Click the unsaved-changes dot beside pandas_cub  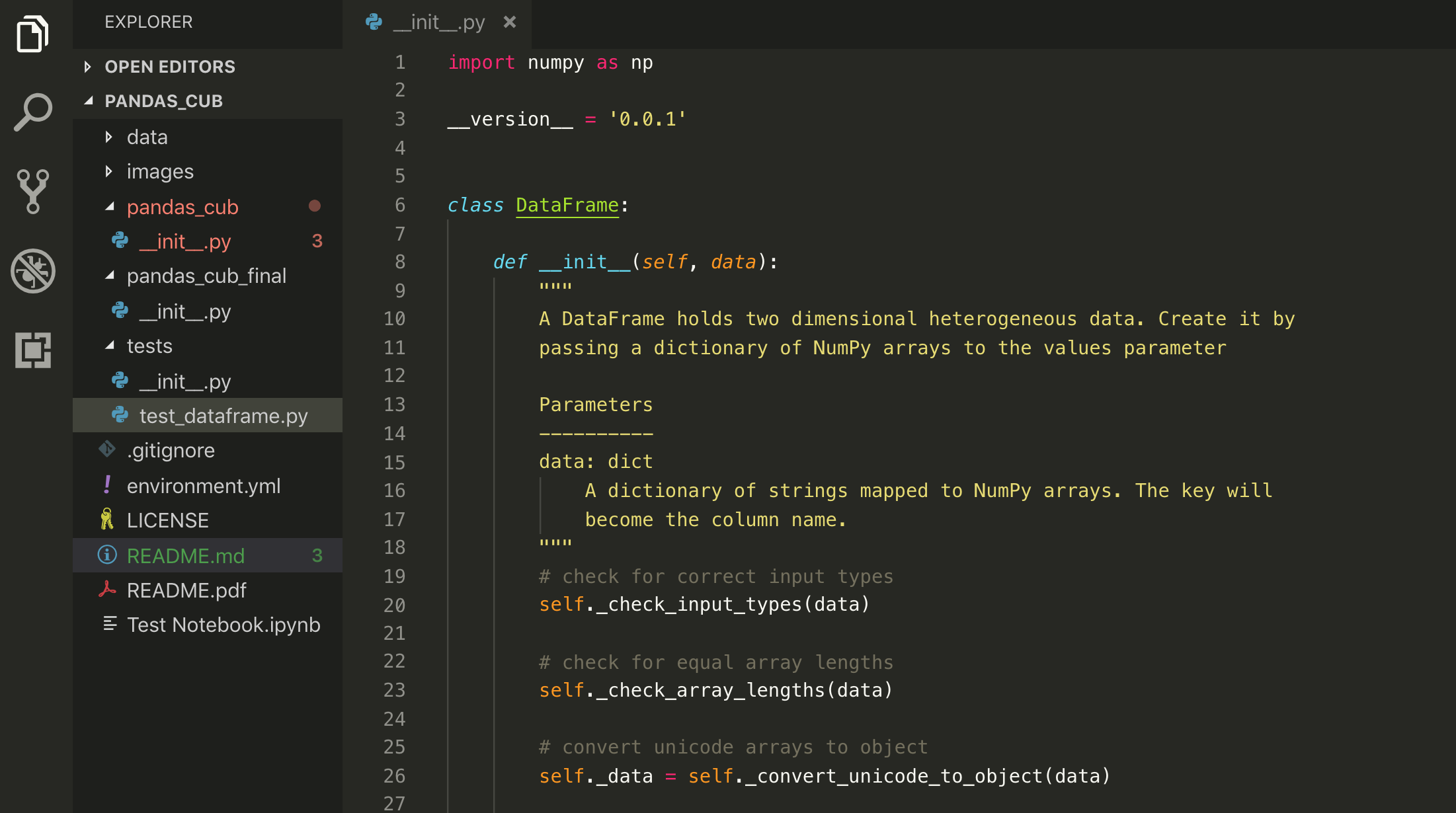(x=315, y=206)
